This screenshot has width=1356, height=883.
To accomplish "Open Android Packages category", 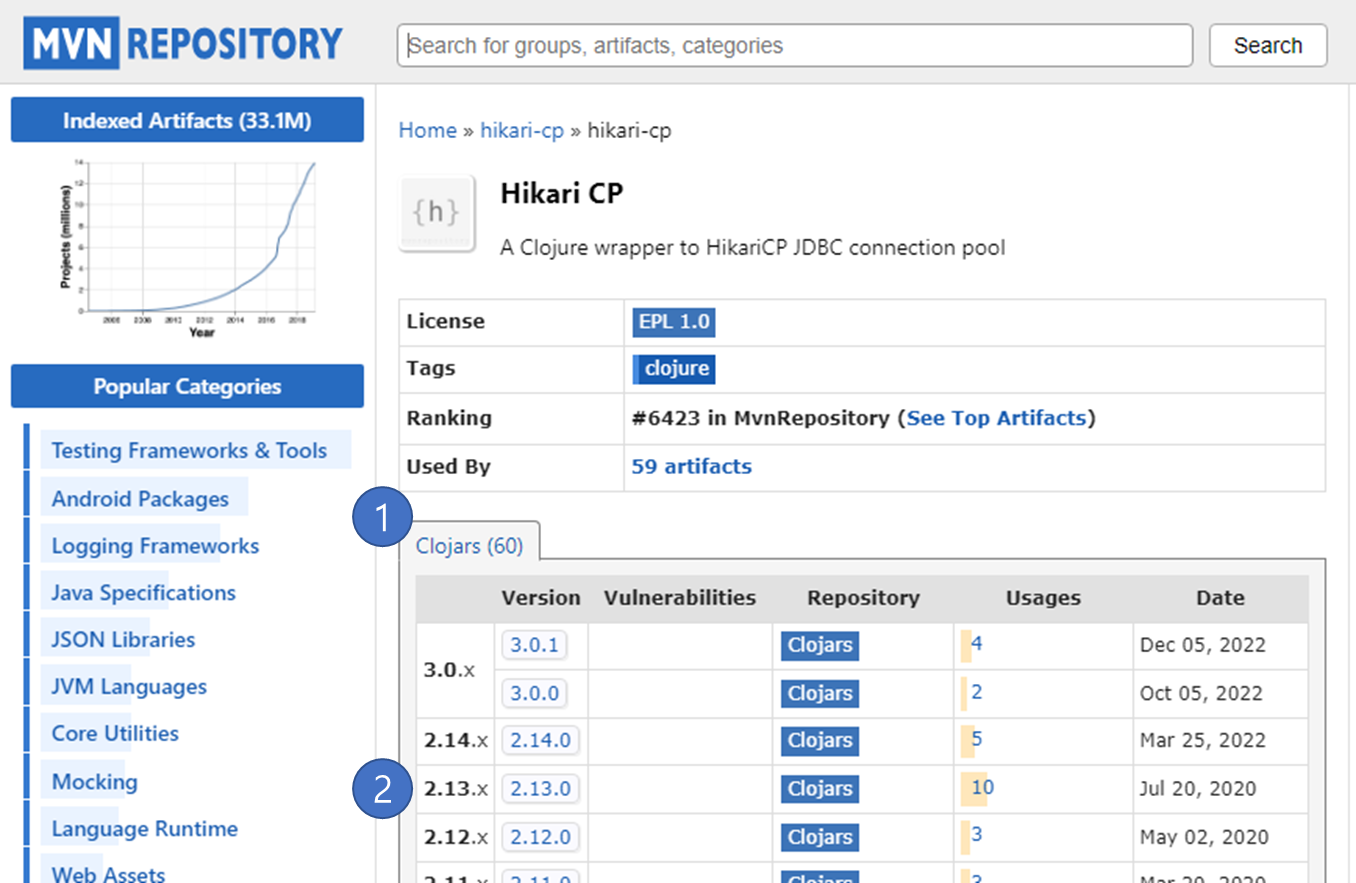I will pos(140,499).
